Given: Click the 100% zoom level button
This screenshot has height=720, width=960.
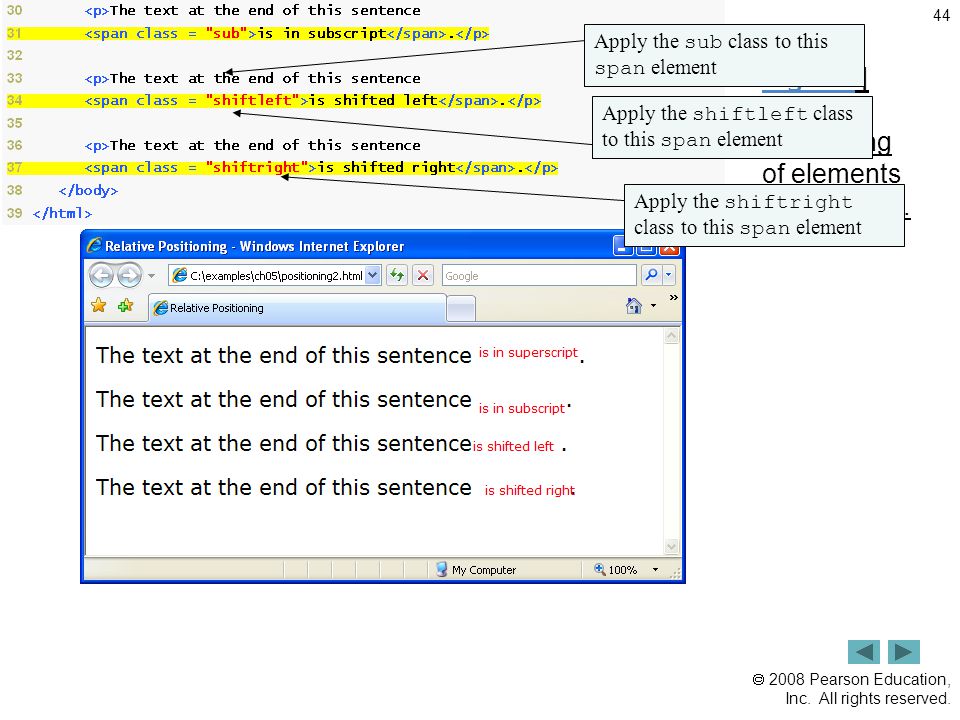Looking at the screenshot, I should click(616, 569).
